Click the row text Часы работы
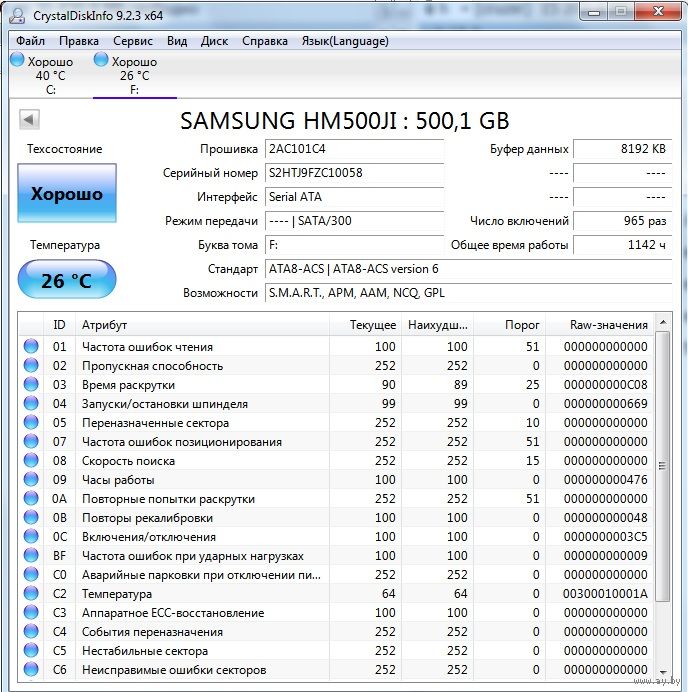688x692 pixels. coord(118,480)
